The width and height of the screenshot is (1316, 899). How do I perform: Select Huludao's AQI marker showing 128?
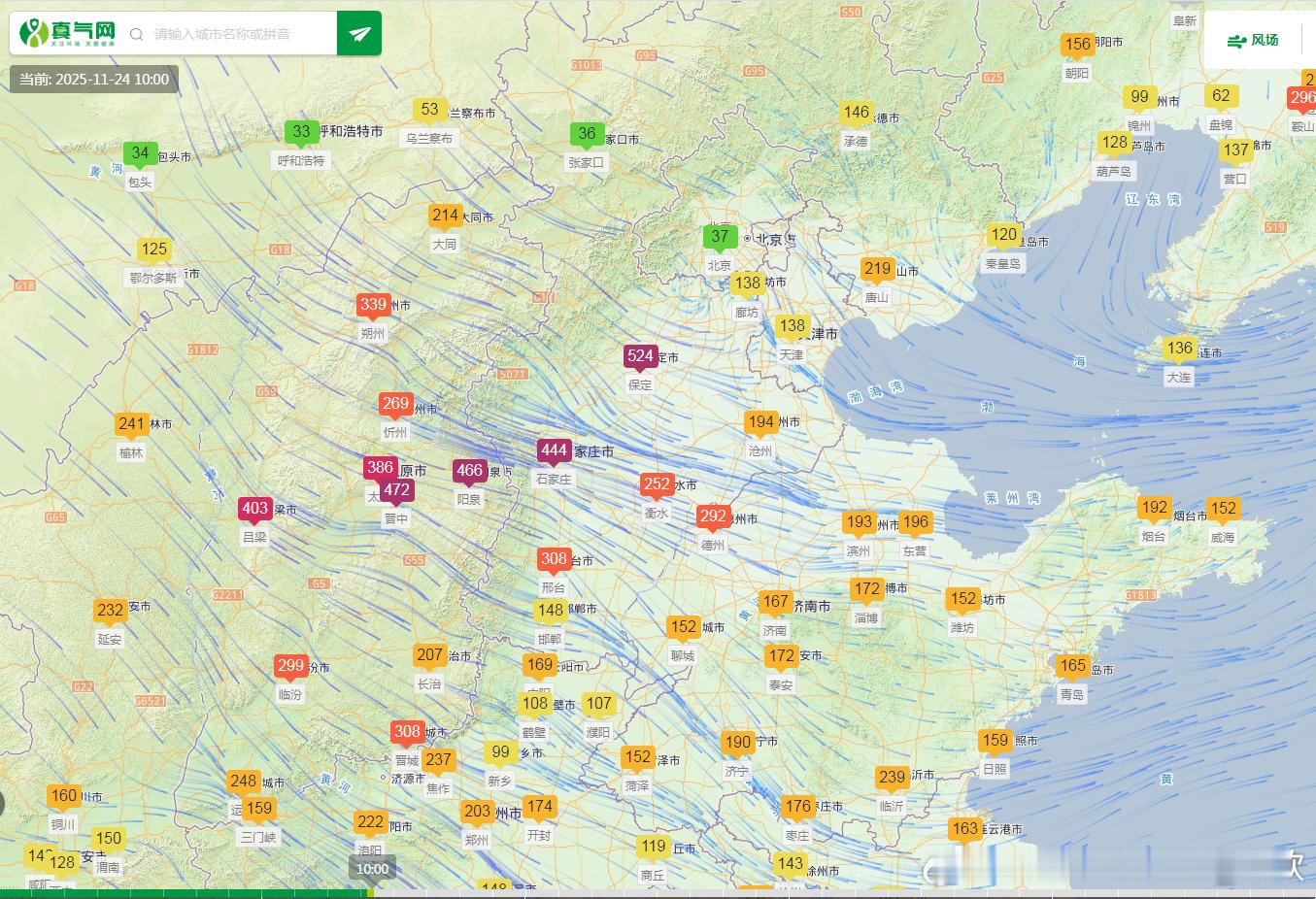click(1114, 145)
